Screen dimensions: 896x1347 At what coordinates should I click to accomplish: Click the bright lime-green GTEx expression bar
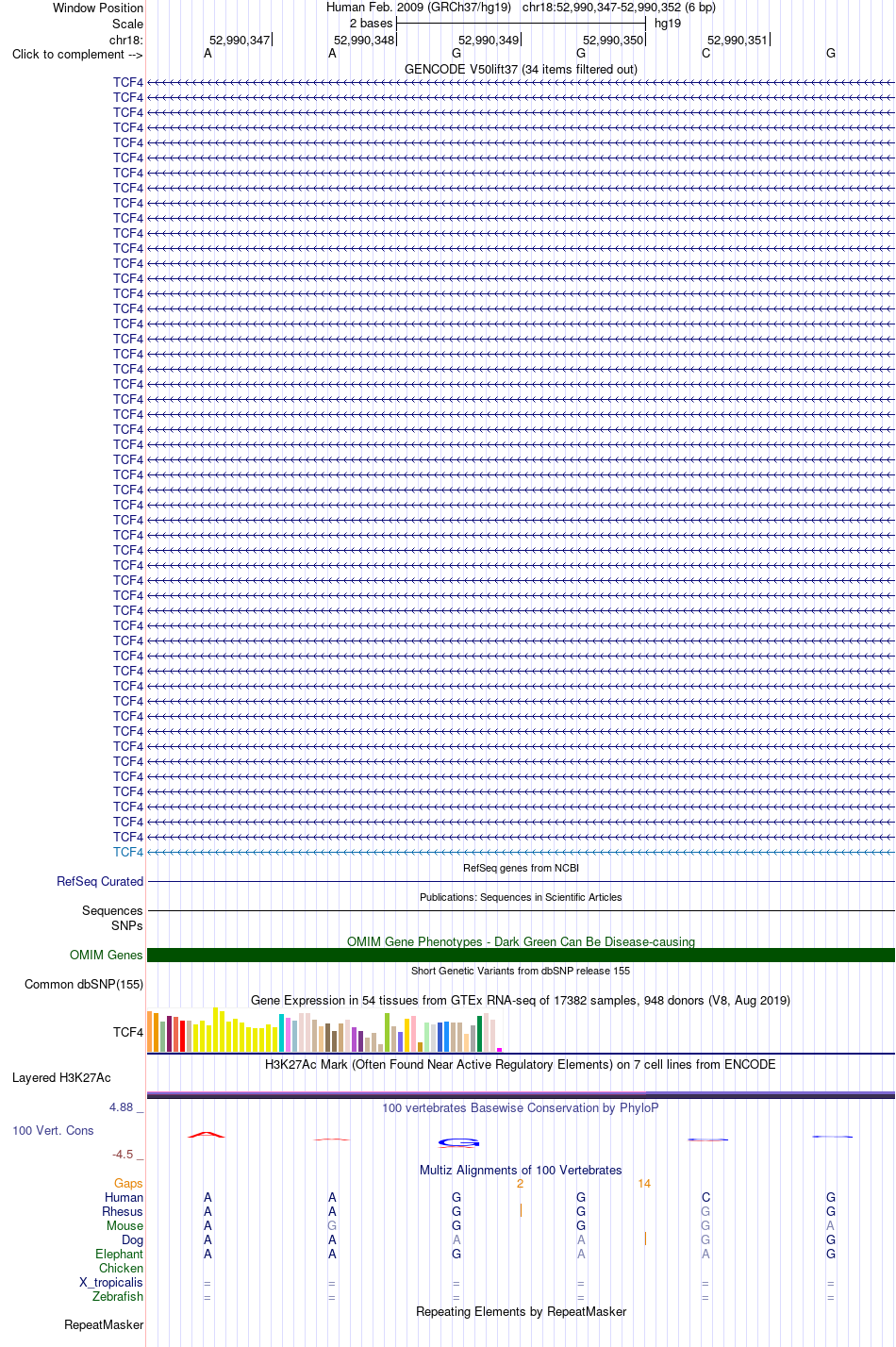click(388, 1033)
